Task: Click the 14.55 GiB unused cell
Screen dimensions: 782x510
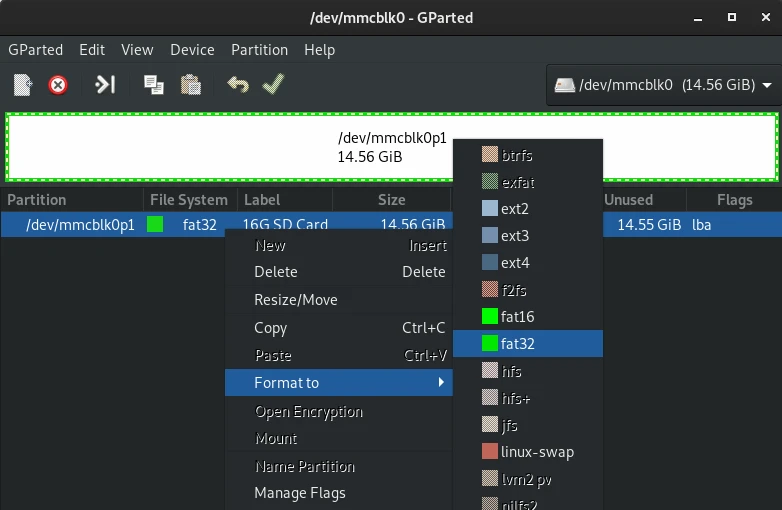Action: (x=649, y=225)
